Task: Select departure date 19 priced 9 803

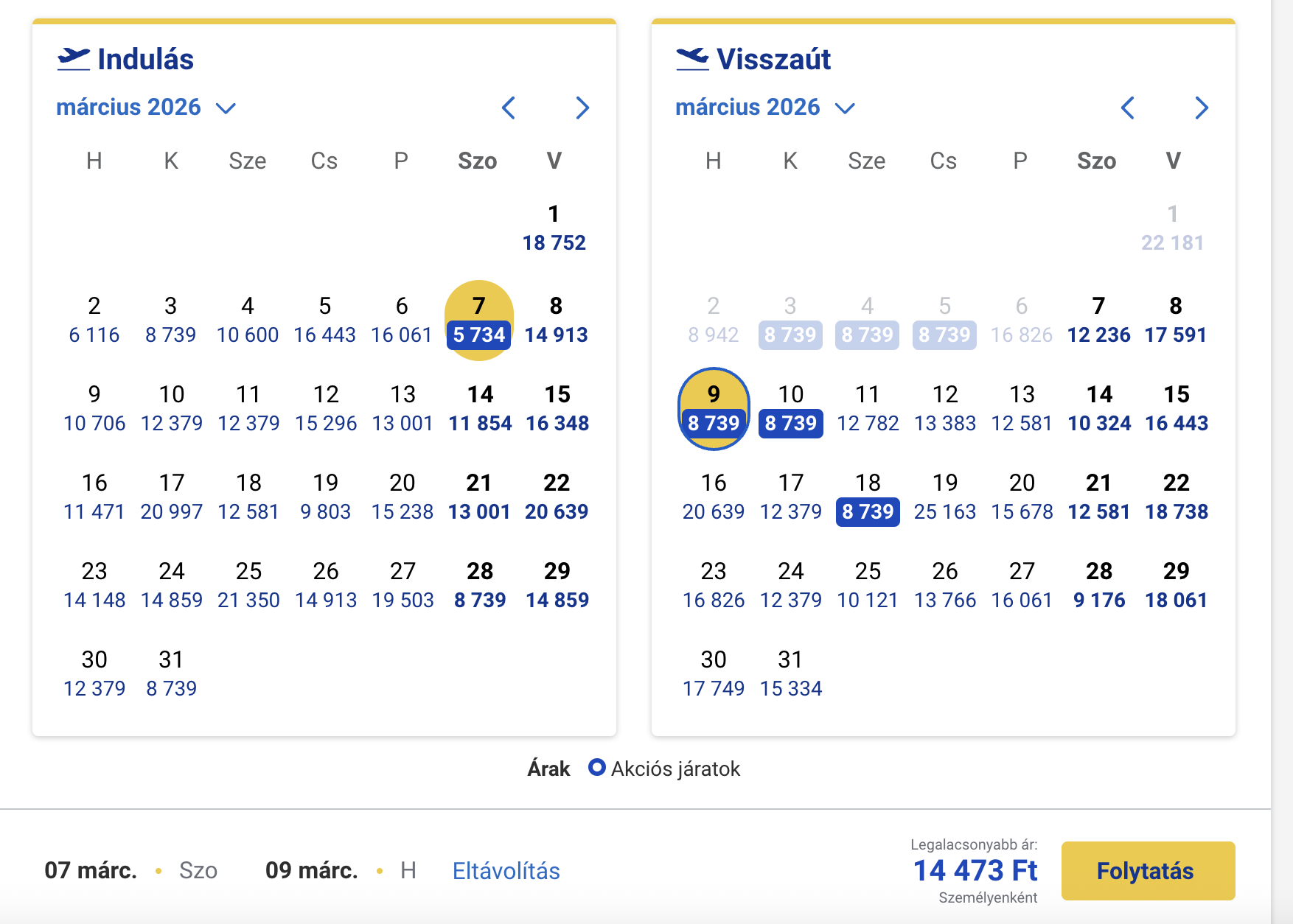Action: (x=325, y=497)
